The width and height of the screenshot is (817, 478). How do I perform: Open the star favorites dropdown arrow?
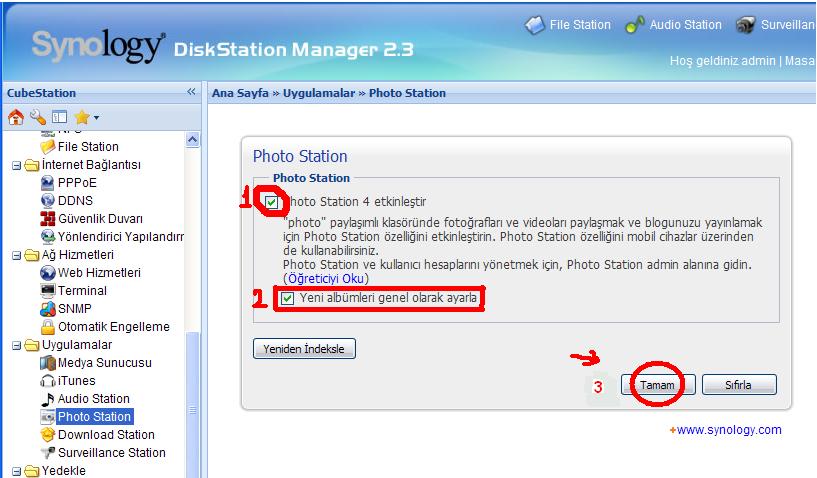[96, 118]
